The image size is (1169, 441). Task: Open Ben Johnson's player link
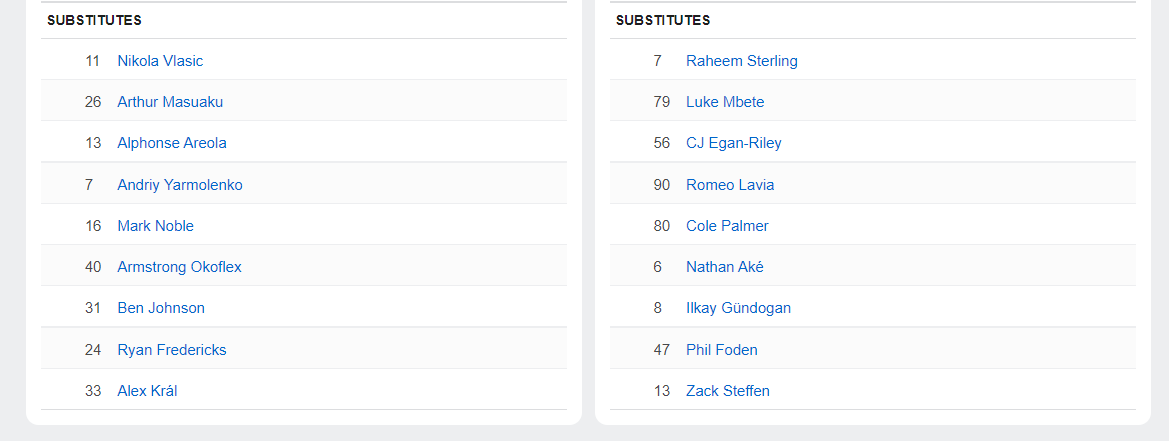[x=161, y=308]
